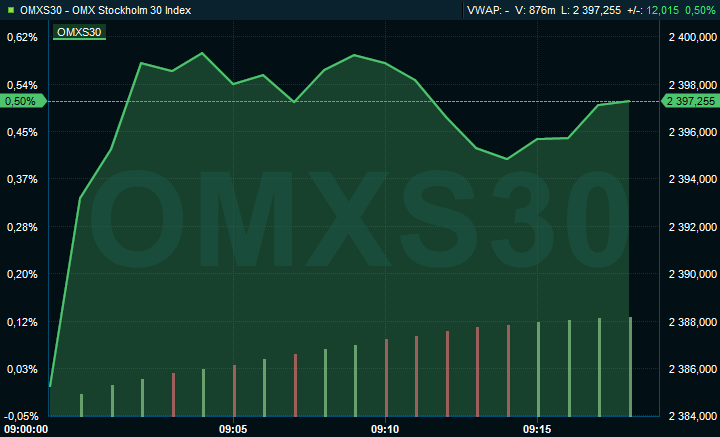Click the green square icon beside OMXS30 title

[x=11, y=10]
